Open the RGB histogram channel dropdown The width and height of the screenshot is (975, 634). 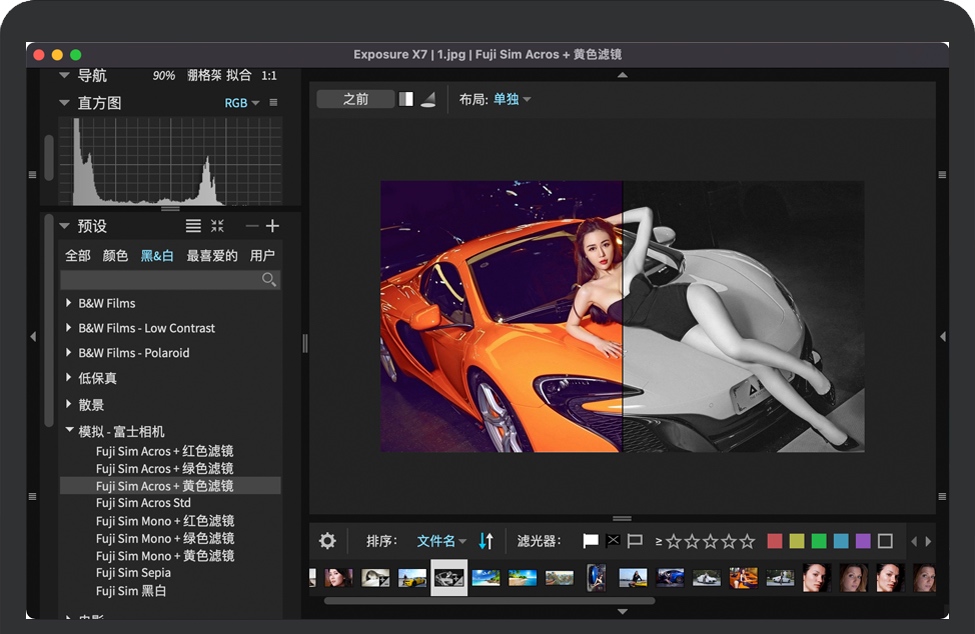[241, 103]
